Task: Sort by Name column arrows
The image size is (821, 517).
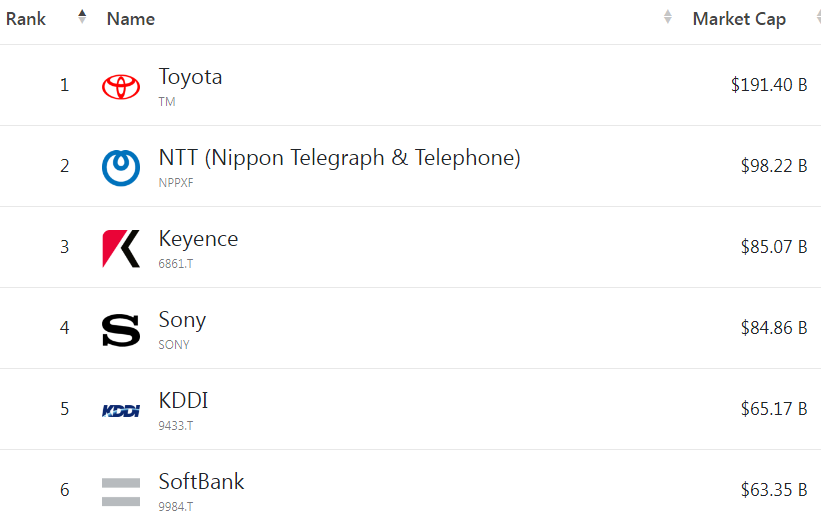Action: pyautogui.click(x=667, y=17)
